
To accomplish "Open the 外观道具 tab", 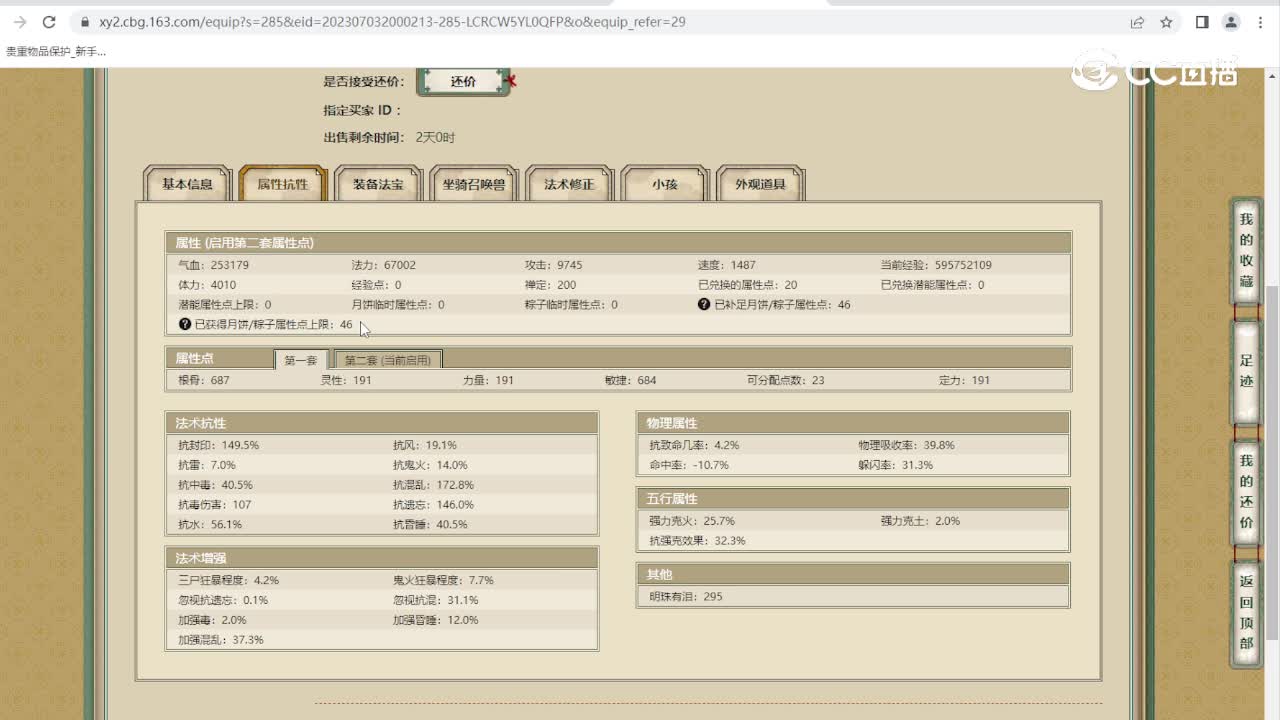I will coord(760,184).
